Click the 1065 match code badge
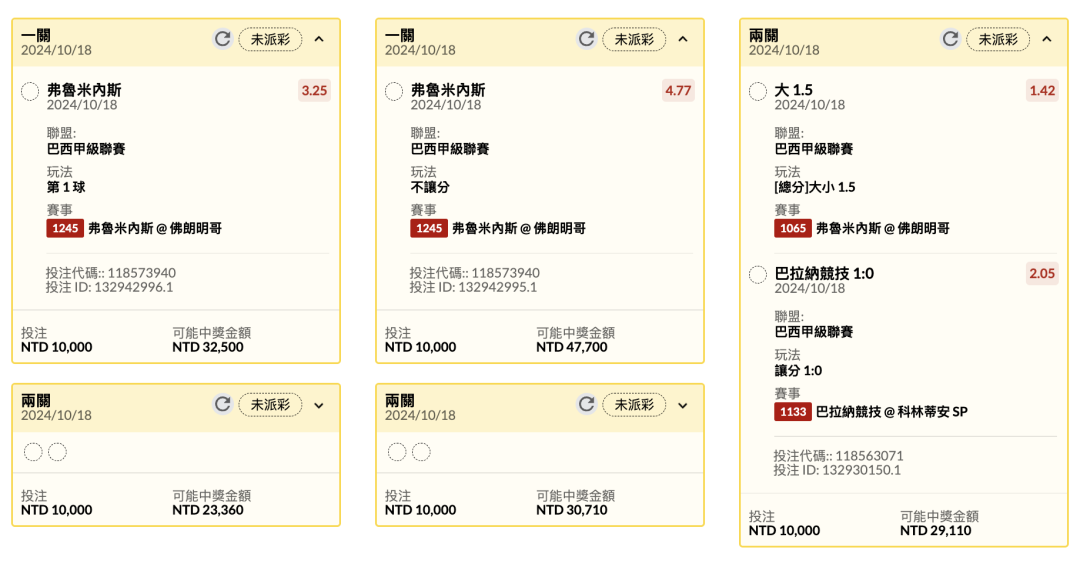1080x564 pixels. (792, 228)
